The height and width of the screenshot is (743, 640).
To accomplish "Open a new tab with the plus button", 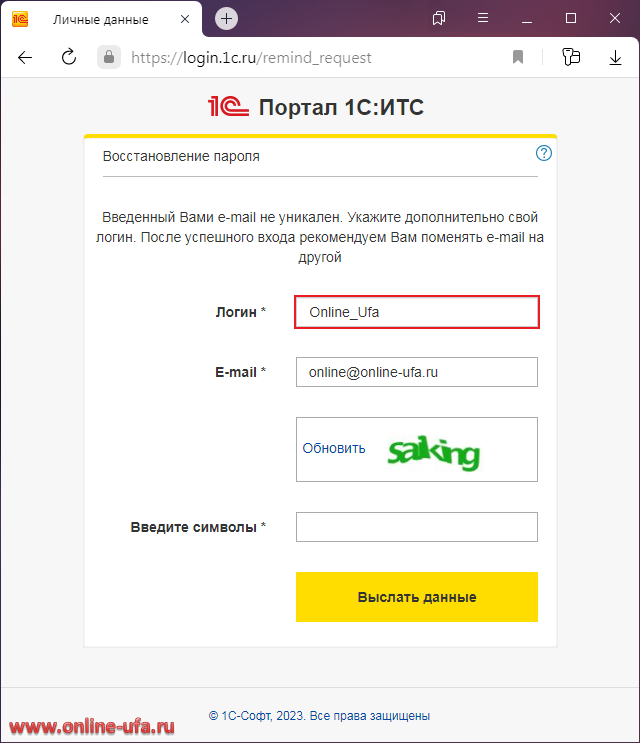I will [x=226, y=18].
